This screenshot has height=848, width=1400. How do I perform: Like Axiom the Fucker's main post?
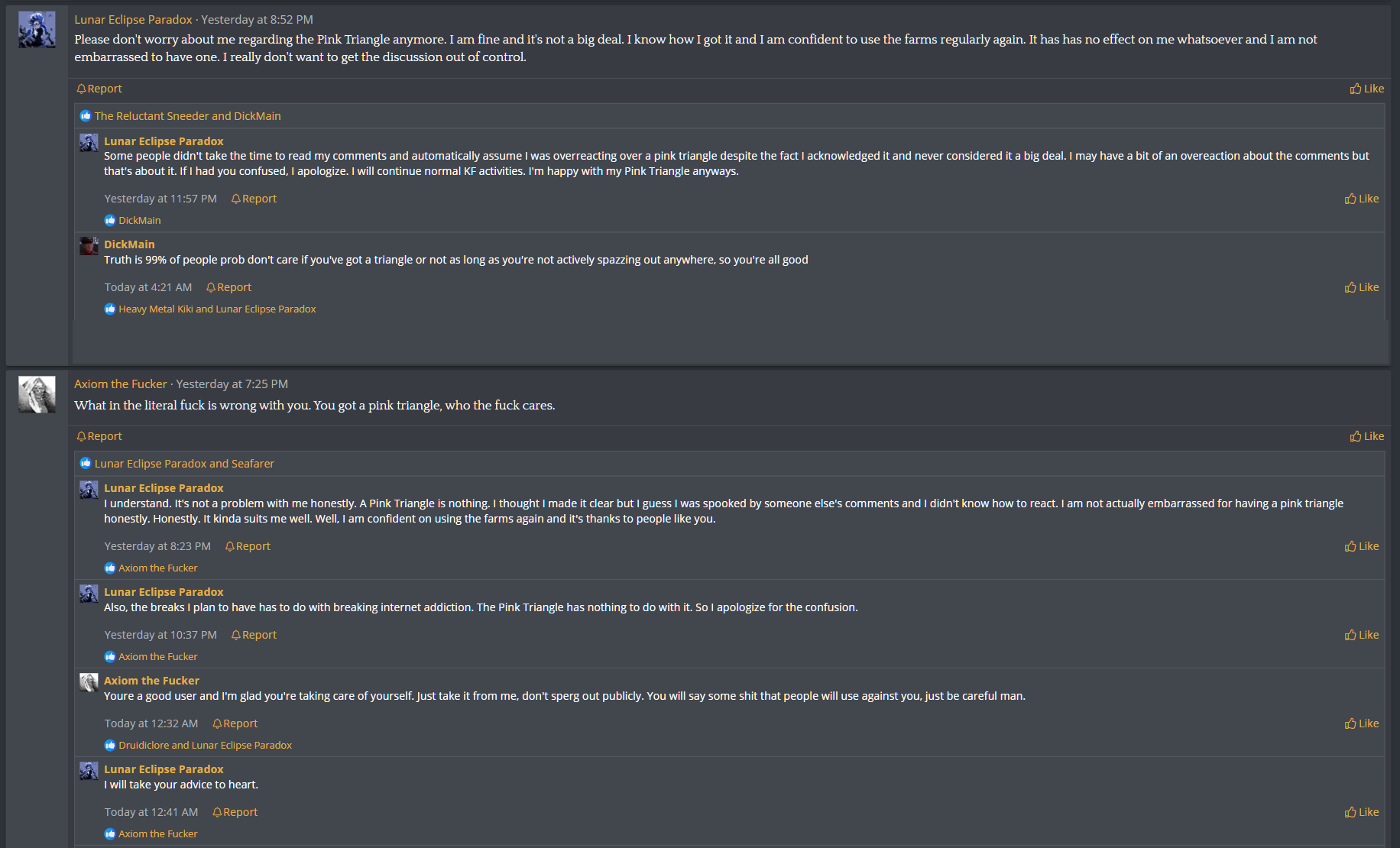(1367, 436)
